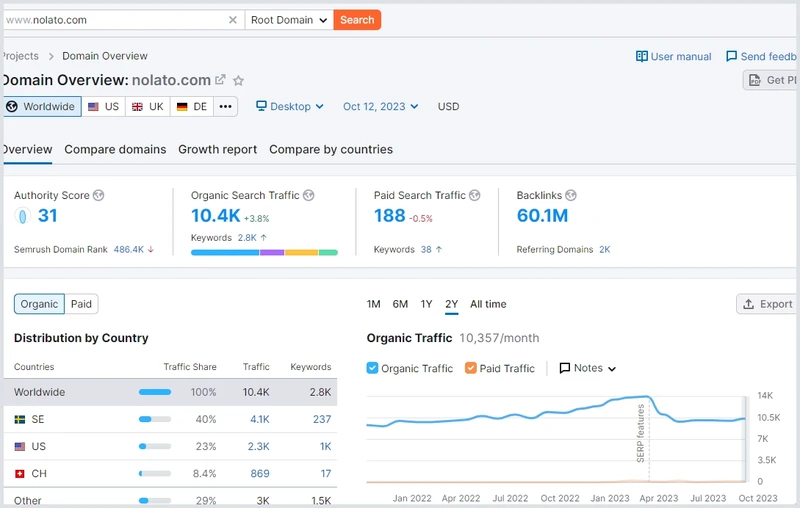Click info globe next to Organic Search Traffic

pyautogui.click(x=309, y=195)
